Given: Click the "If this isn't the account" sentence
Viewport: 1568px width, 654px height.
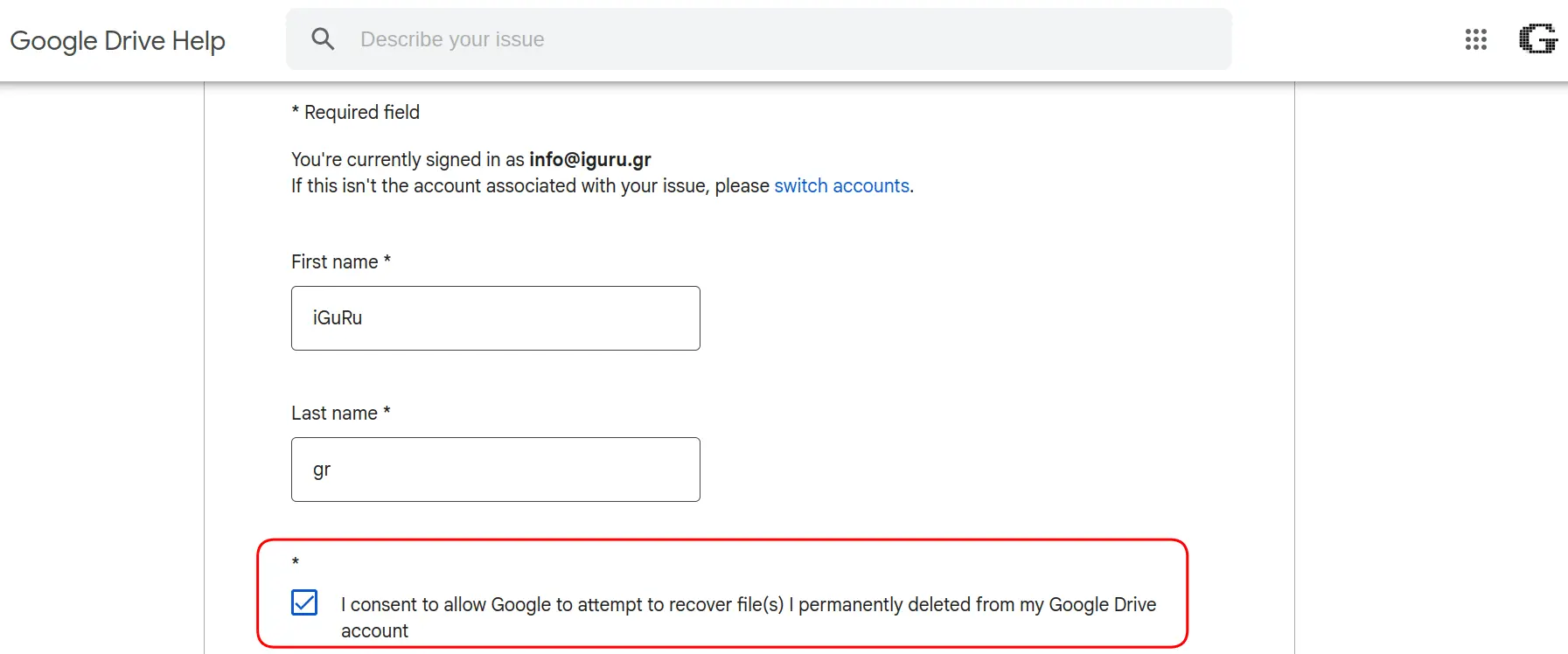Looking at the screenshot, I should click(603, 186).
